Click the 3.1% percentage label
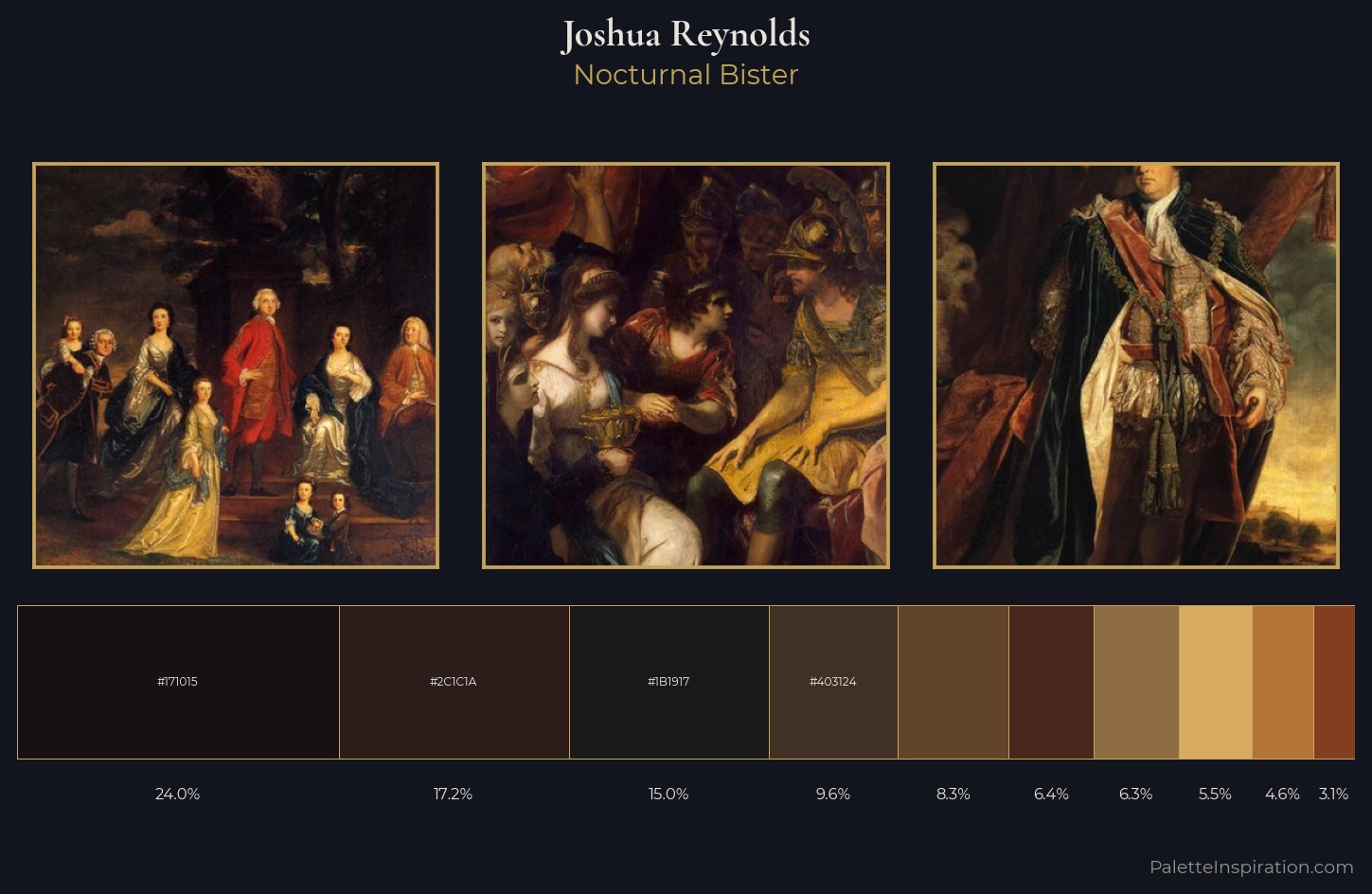1372x894 pixels. (x=1333, y=794)
